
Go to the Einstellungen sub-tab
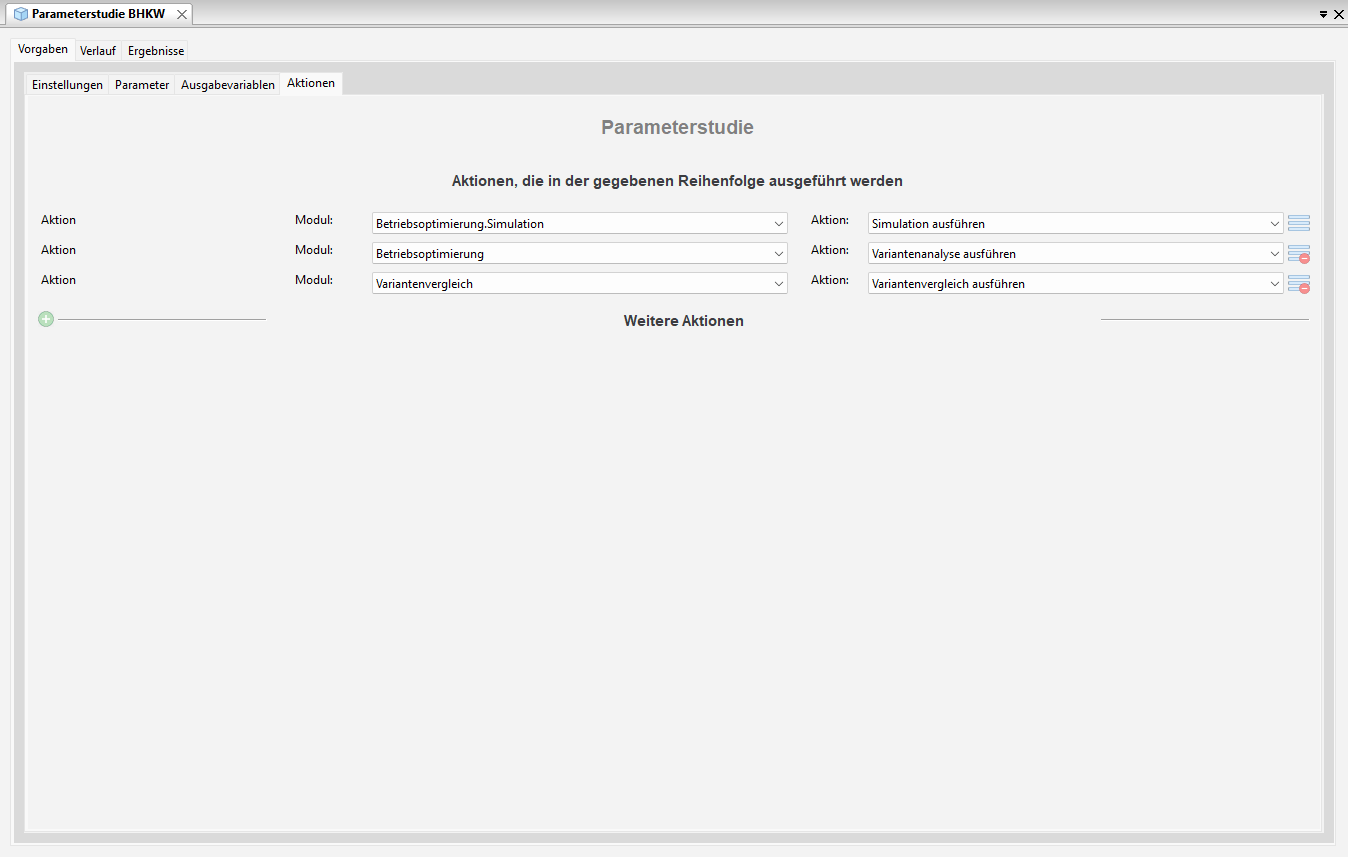[x=67, y=85]
